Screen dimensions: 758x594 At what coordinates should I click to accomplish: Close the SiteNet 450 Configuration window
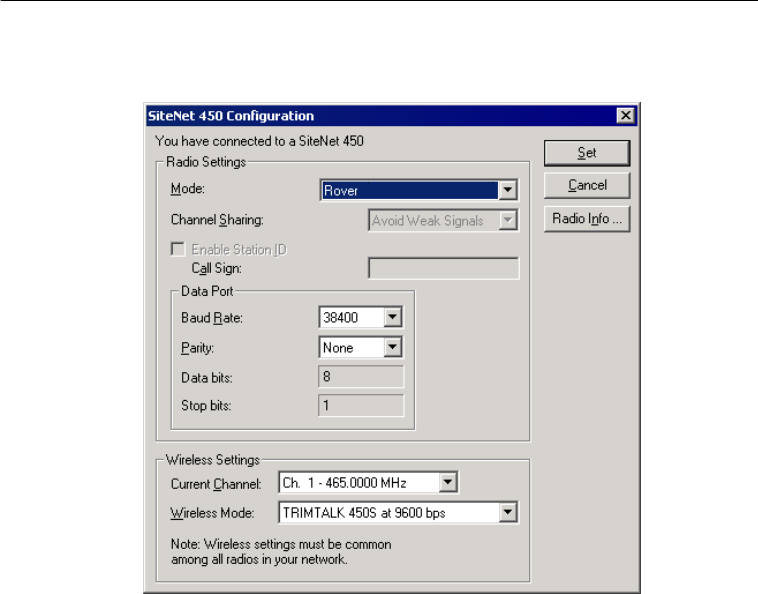point(626,116)
